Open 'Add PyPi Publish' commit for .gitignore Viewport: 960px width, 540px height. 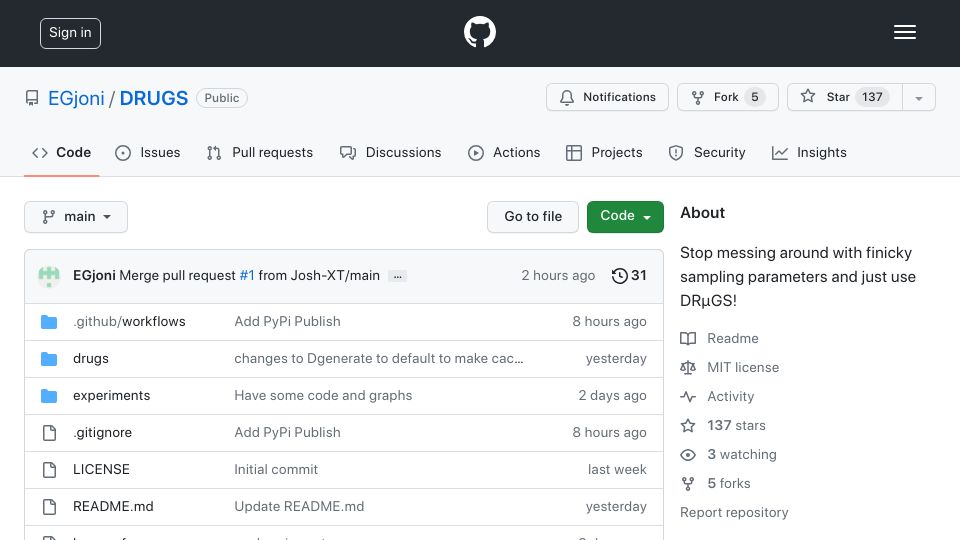coord(287,433)
